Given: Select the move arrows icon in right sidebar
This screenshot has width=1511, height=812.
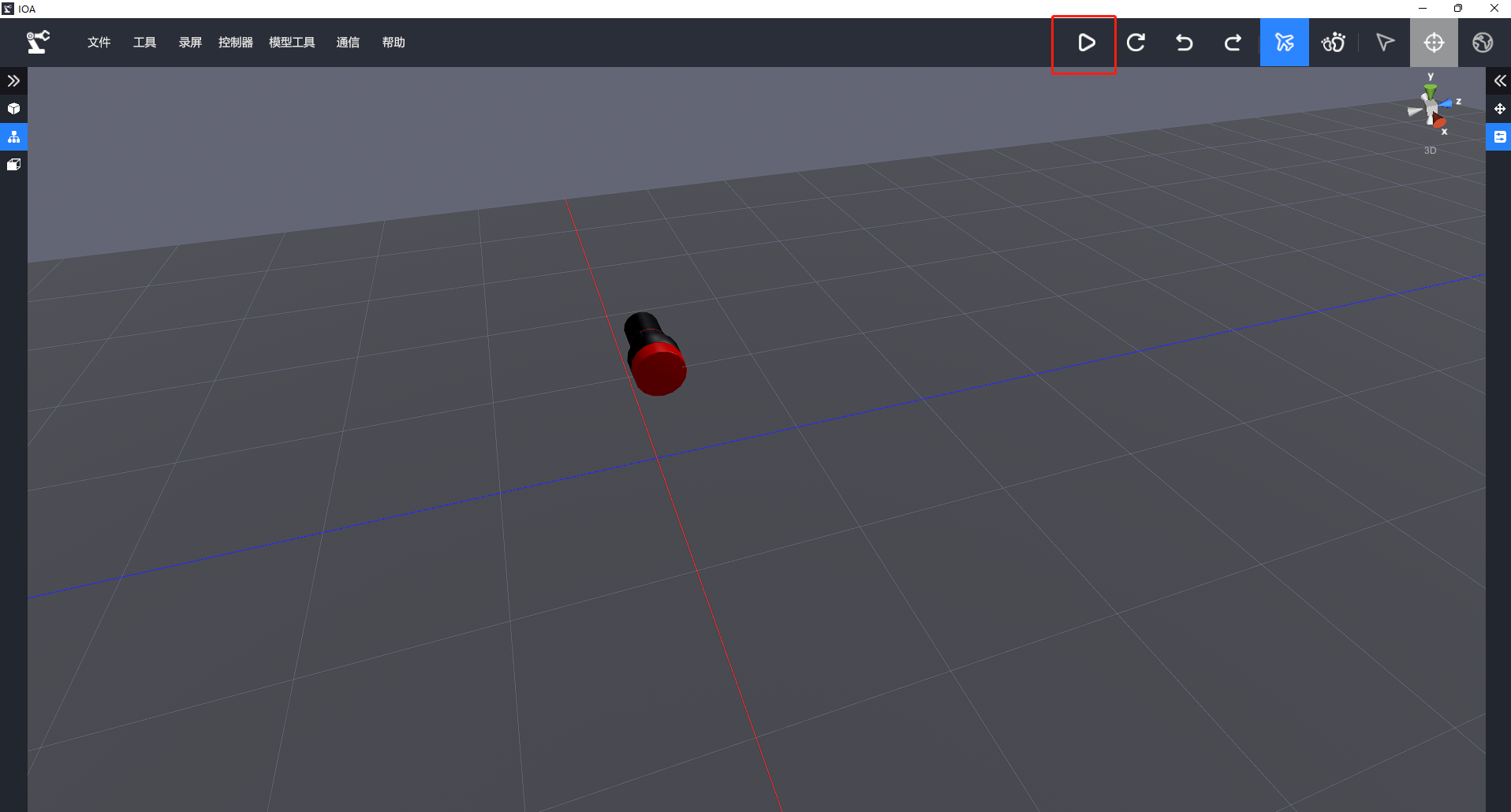Looking at the screenshot, I should click(1499, 109).
